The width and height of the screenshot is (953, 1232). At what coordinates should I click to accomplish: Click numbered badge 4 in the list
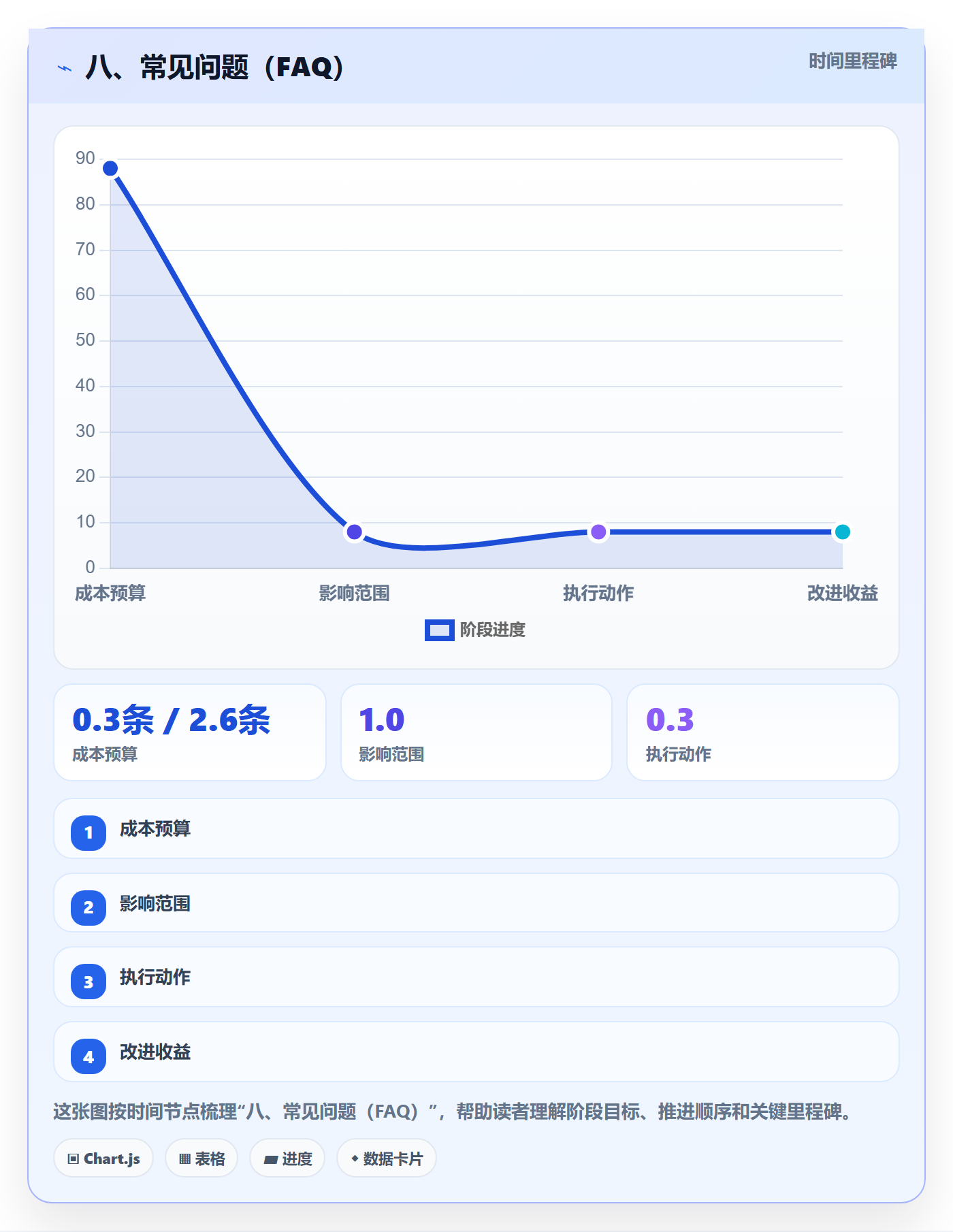tap(88, 1057)
